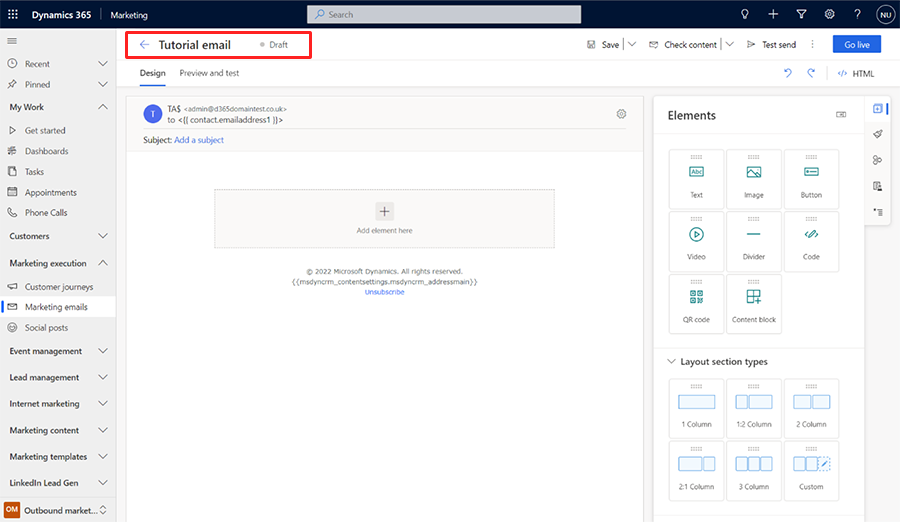900x522 pixels.
Task: Open the bottom list-style right-rail icon
Action: [878, 212]
